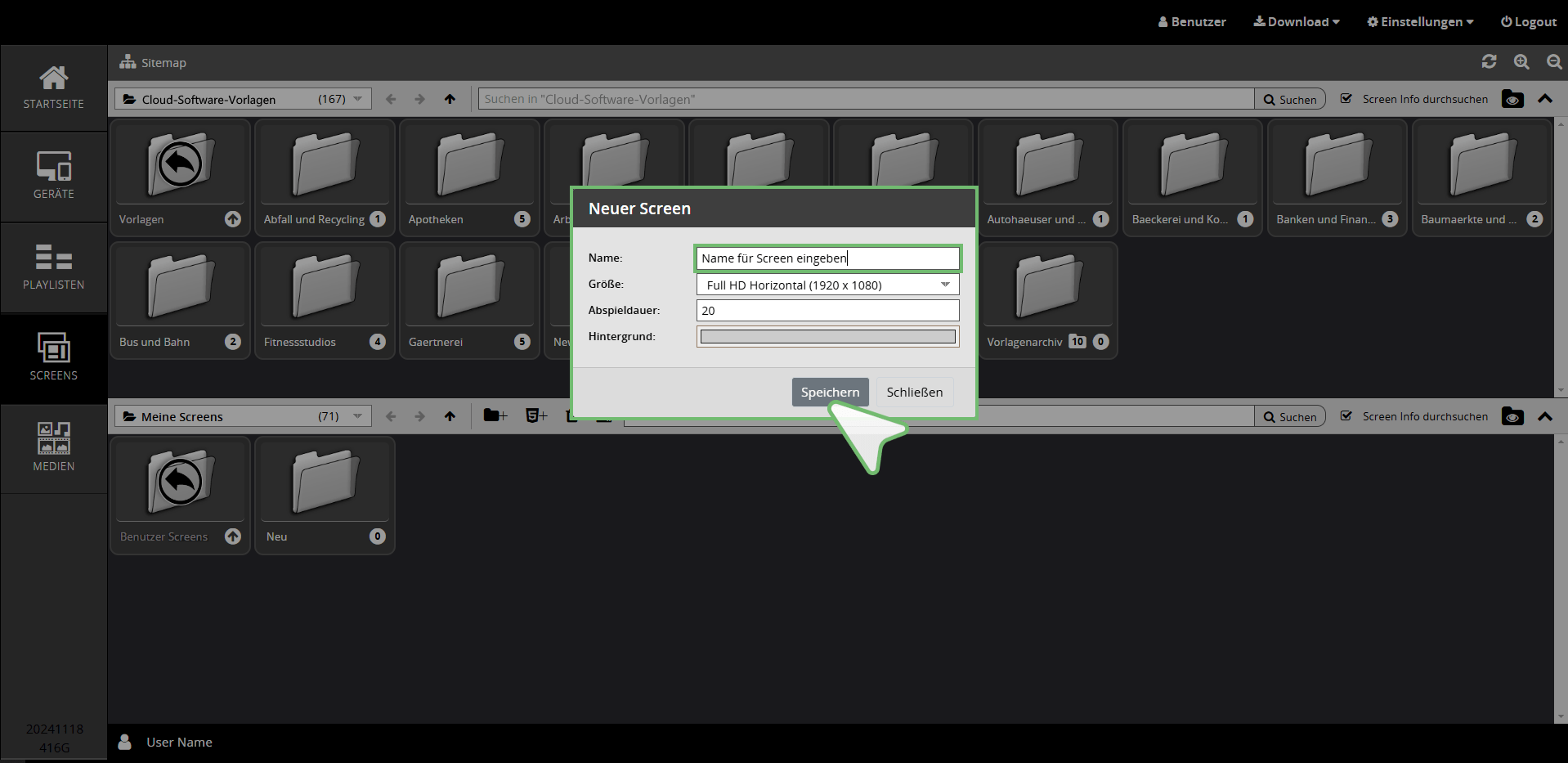Toggle folder visibility eye in Cloud-Software-Vorlagen bar
This screenshot has width=1568, height=763.
pyautogui.click(x=1512, y=99)
